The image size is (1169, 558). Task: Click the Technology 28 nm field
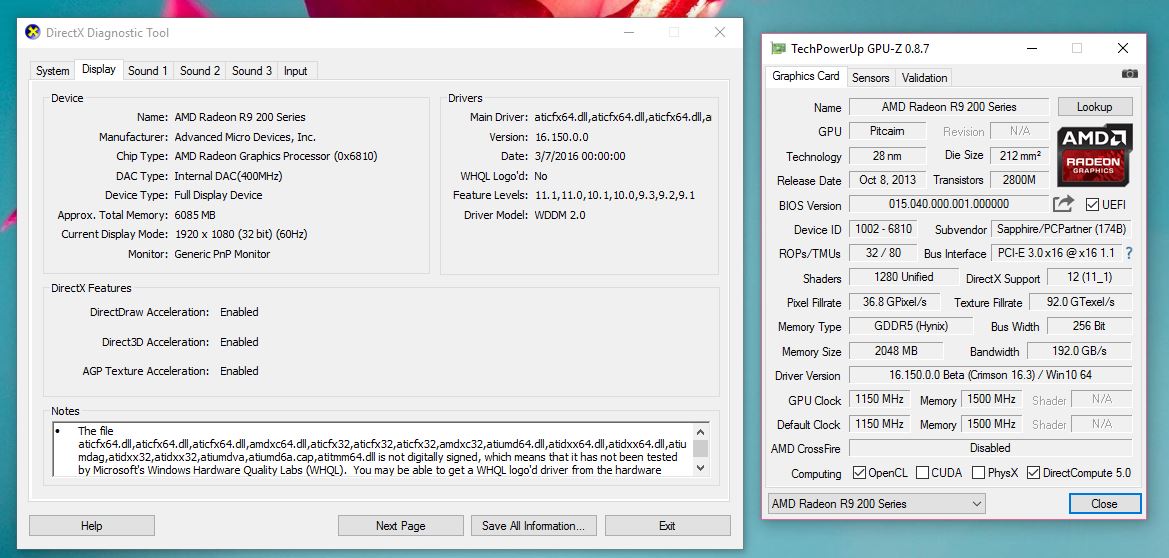[887, 155]
